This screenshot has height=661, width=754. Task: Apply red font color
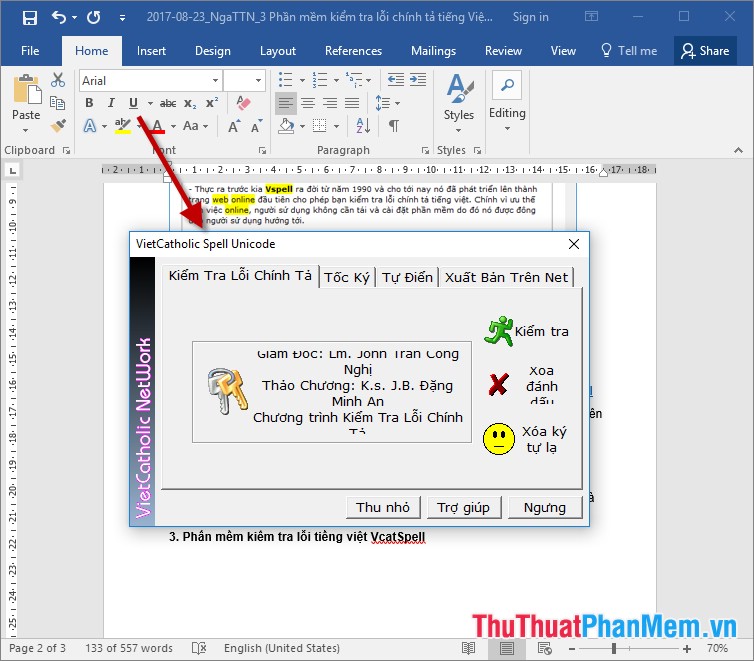(157, 126)
